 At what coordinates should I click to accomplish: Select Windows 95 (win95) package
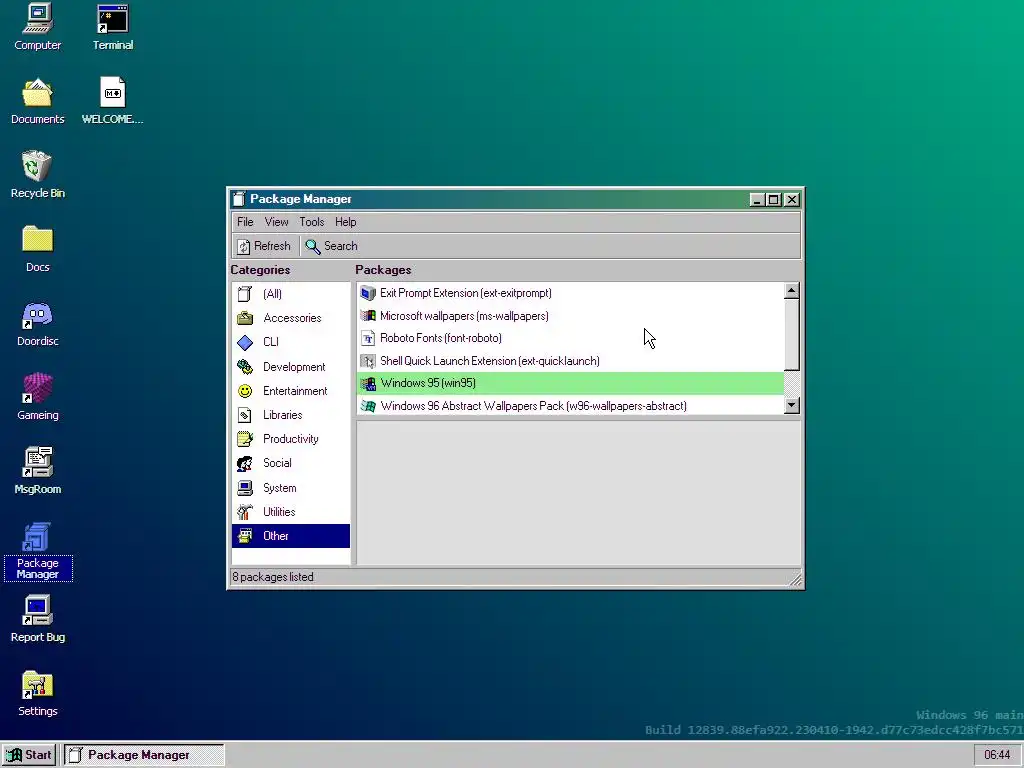pos(570,383)
